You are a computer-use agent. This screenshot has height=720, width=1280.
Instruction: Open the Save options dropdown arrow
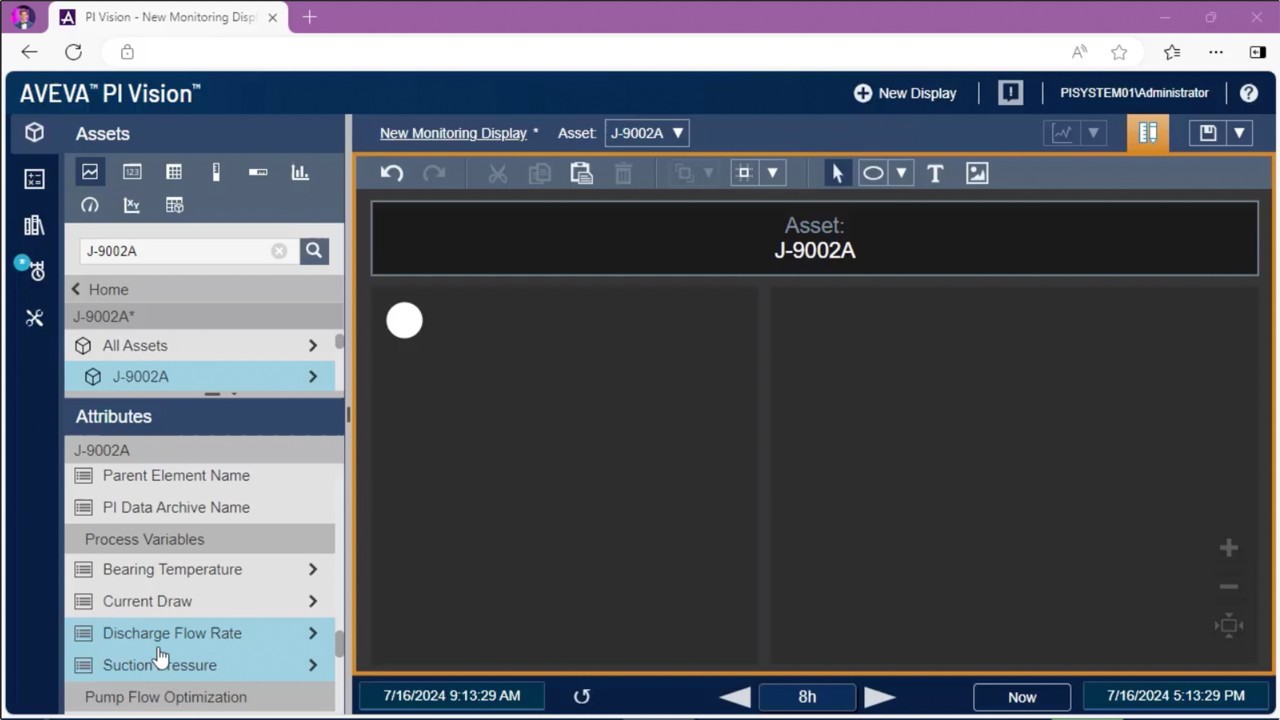point(1239,133)
